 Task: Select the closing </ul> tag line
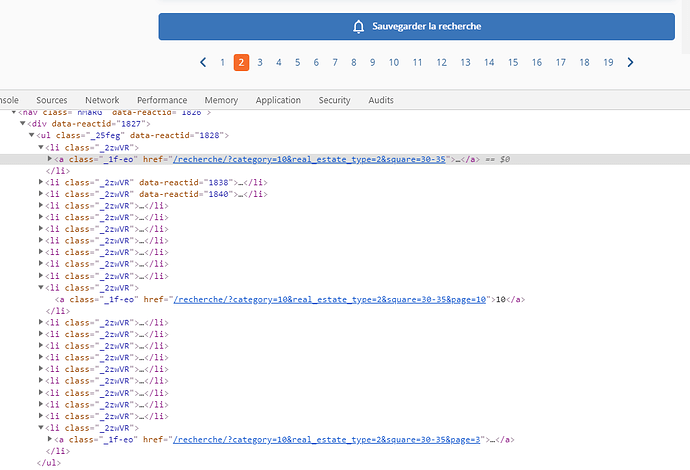49,463
